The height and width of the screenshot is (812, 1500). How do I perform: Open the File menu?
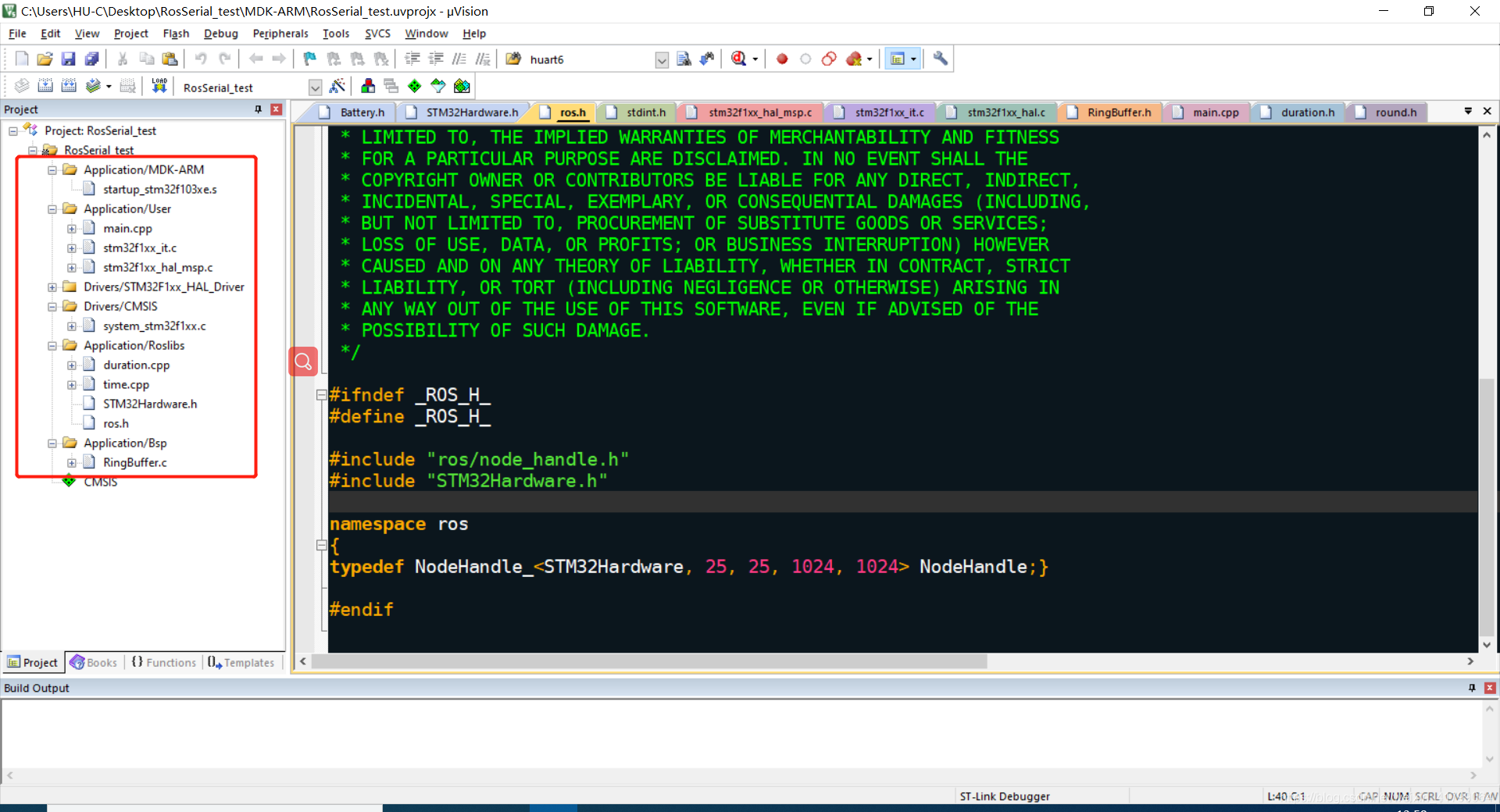pos(17,34)
